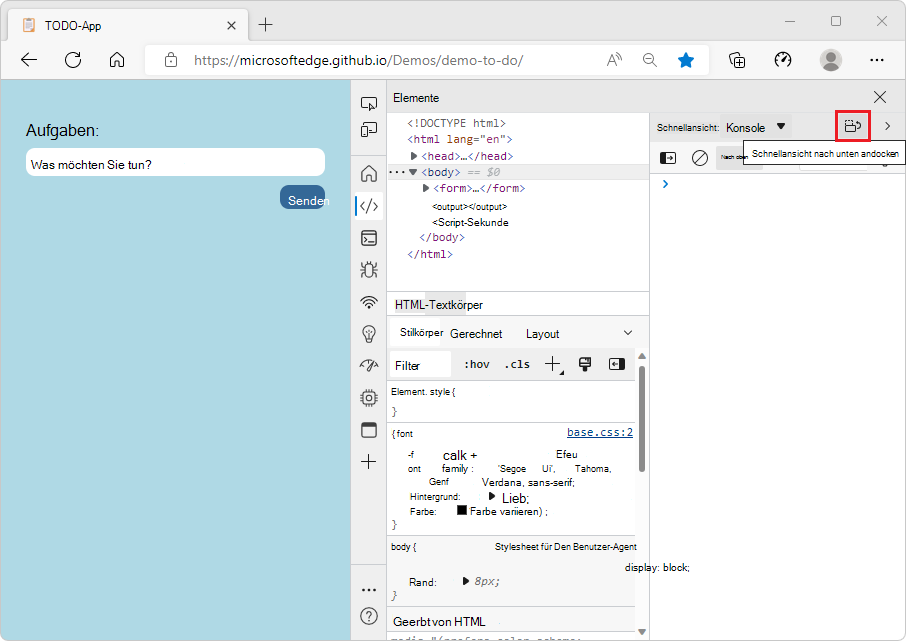Open the Welcome home tool in DevTools
906x641 pixels.
pos(369,173)
